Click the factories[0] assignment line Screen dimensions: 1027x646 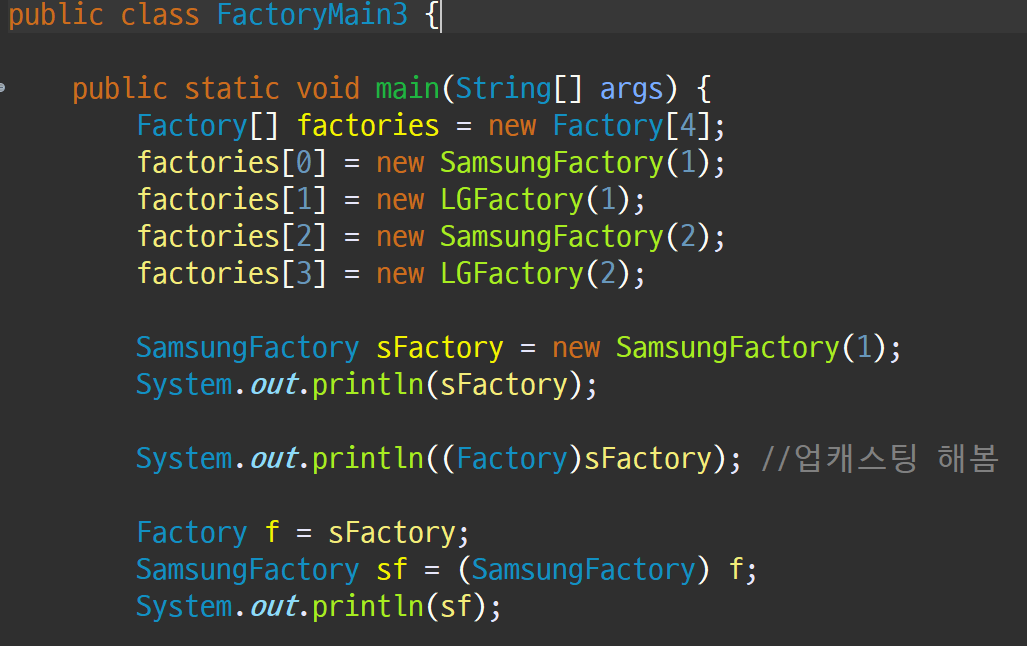pyautogui.click(x=431, y=162)
